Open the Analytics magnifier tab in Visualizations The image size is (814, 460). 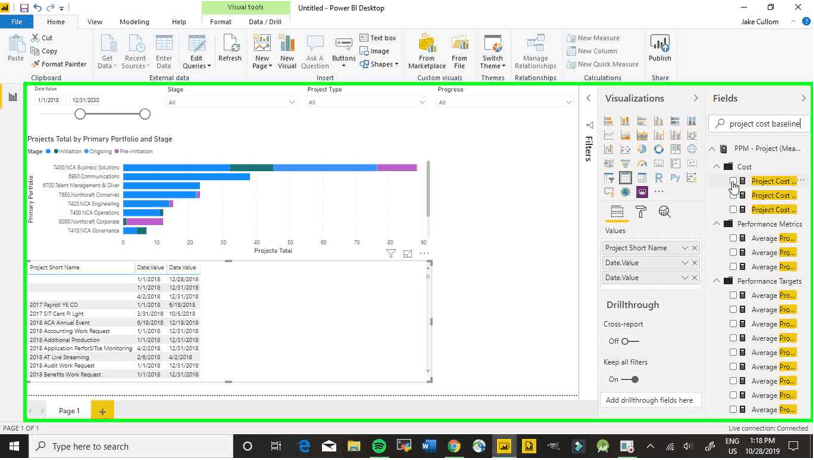664,211
